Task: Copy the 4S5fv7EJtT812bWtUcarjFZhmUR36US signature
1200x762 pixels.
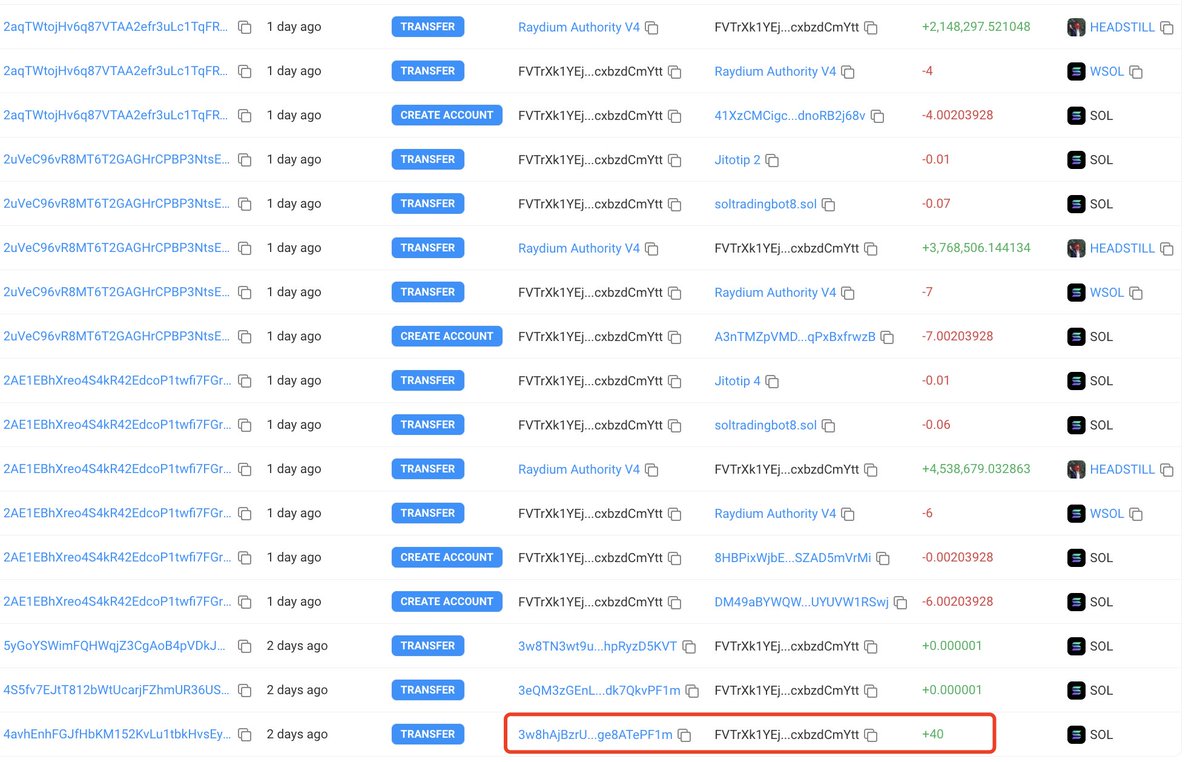Action: tap(245, 690)
